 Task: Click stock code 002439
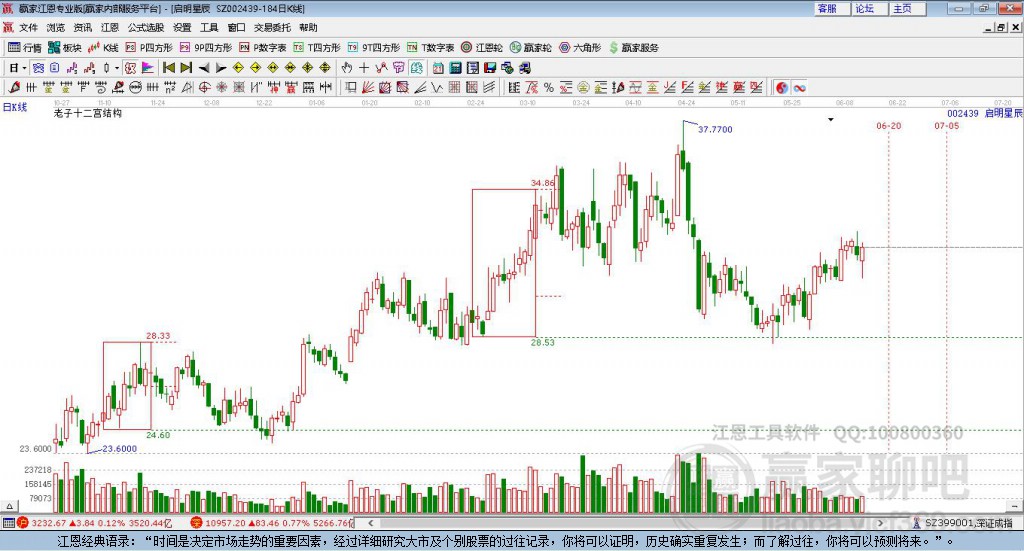tap(963, 114)
